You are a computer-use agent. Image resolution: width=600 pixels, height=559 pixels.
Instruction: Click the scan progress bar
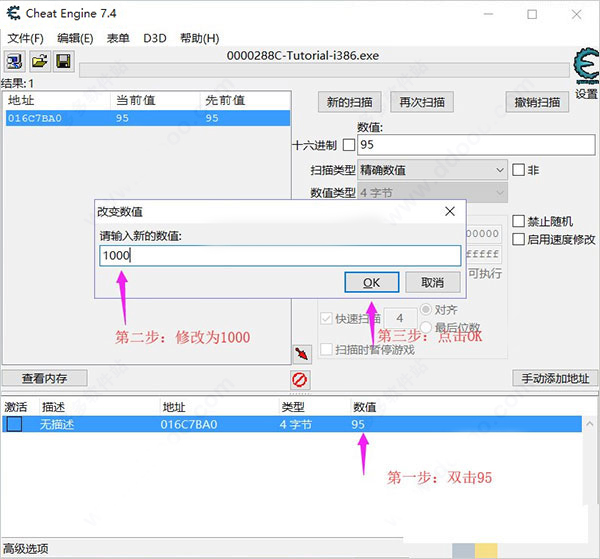coord(324,71)
